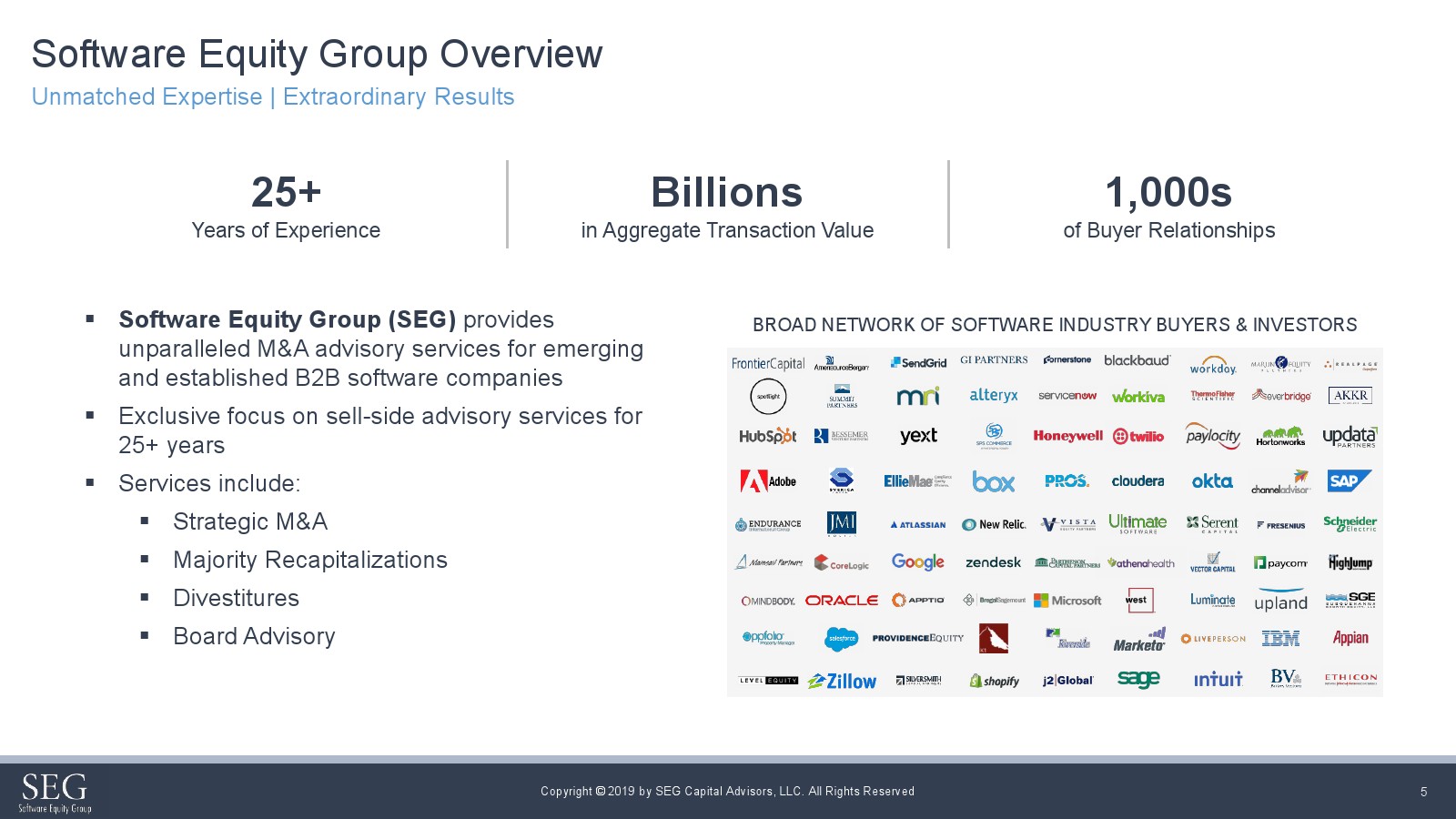Select the Google logo
This screenshot has height=819, width=1456.
pos(917,562)
